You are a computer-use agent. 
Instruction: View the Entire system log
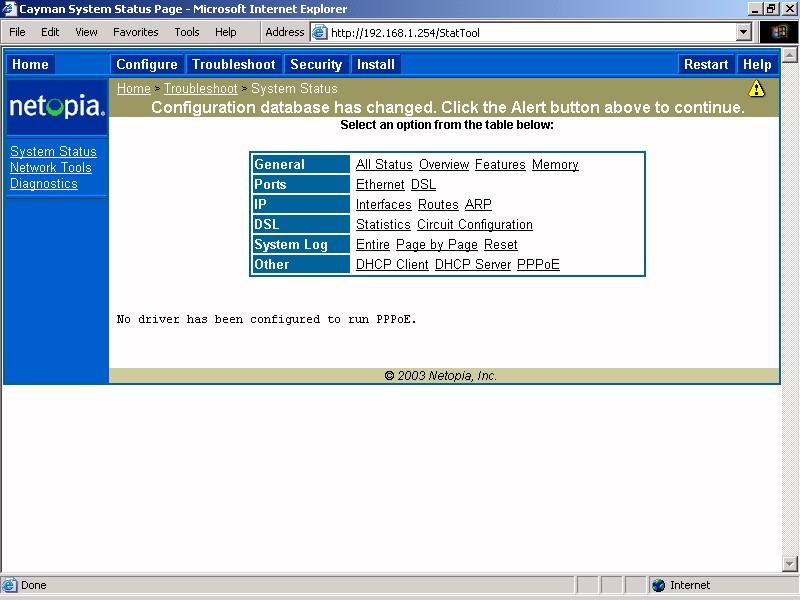[x=373, y=245]
